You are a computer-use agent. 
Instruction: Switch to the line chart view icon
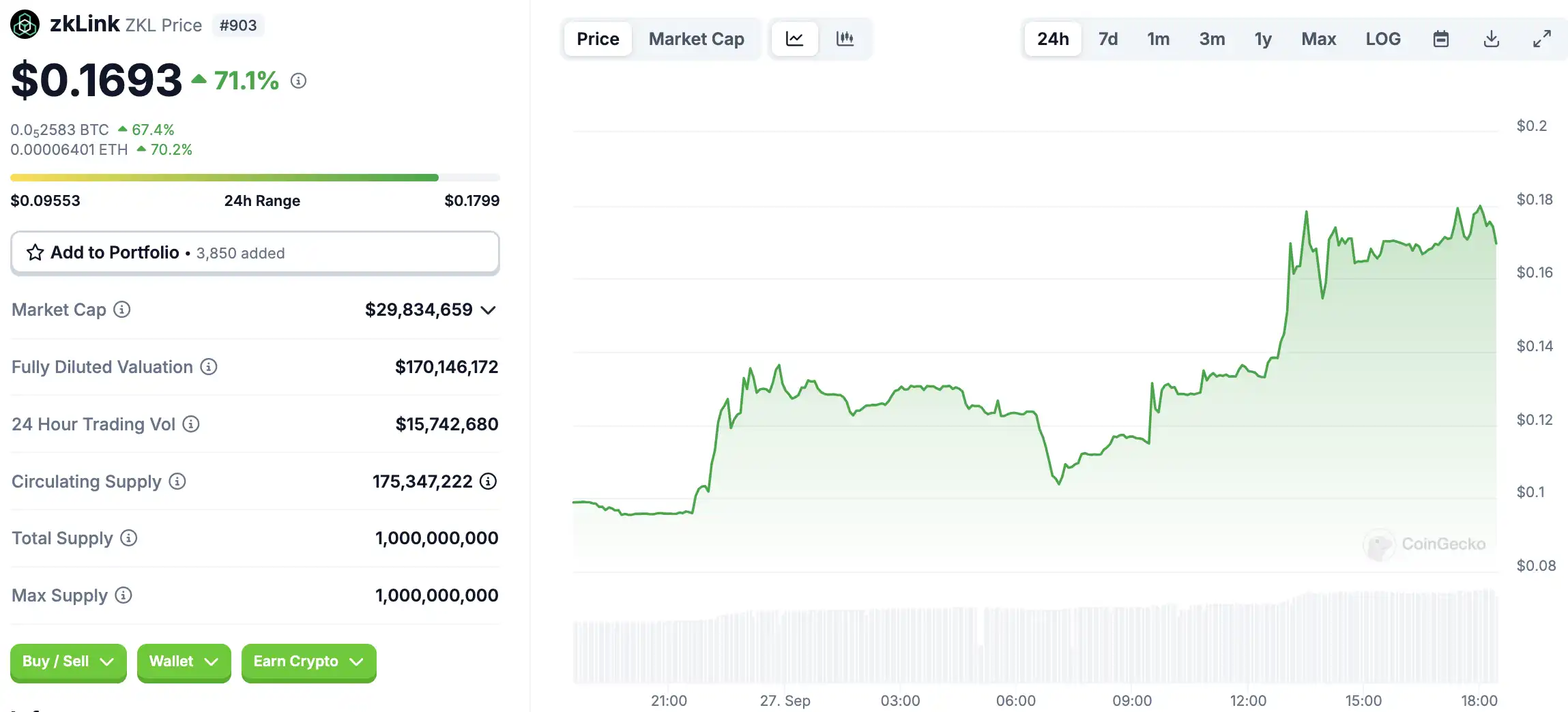[x=794, y=39]
